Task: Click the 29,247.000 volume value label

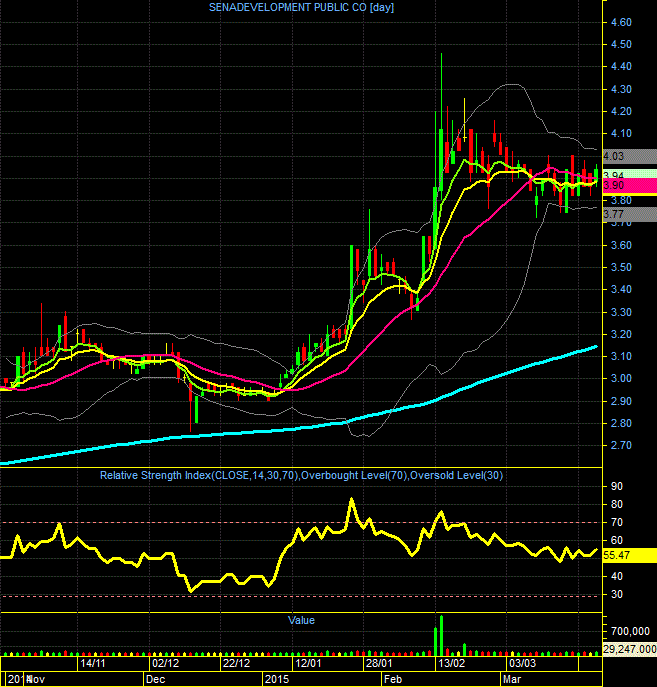Action: tap(630, 649)
